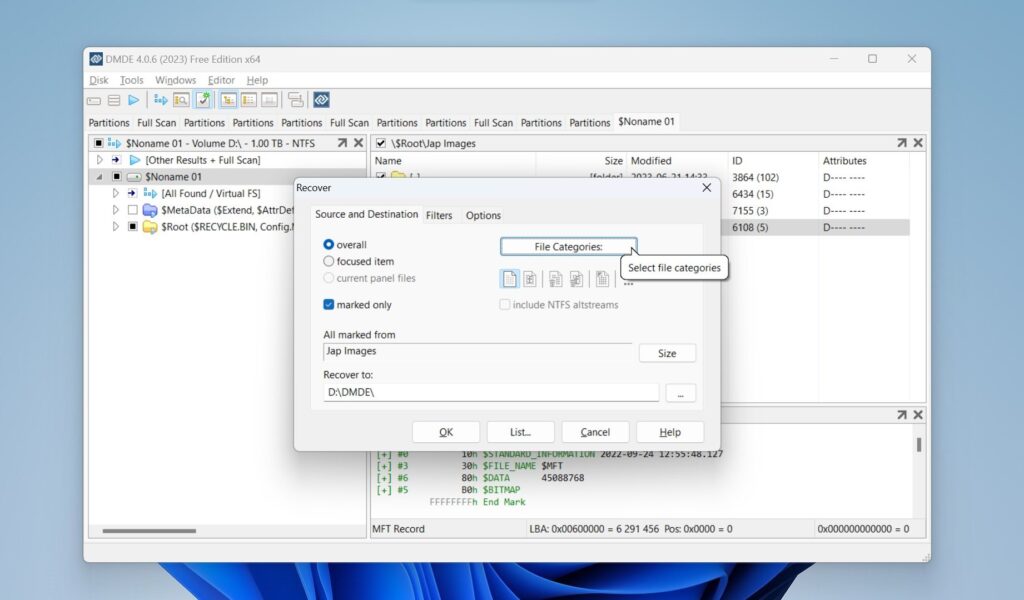The height and width of the screenshot is (600, 1024).
Task: Check include NTFS altstreams option
Action: point(504,304)
